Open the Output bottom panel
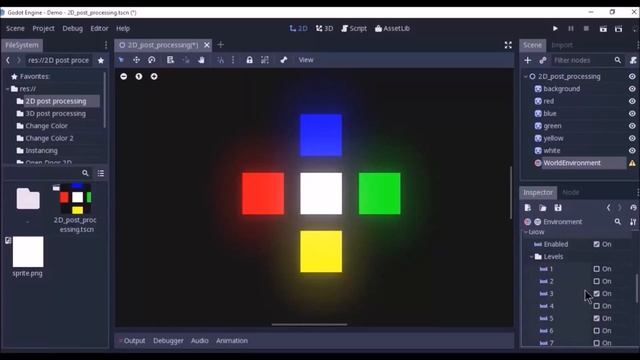Viewport: 640px width, 360px height. pyautogui.click(x=133, y=340)
